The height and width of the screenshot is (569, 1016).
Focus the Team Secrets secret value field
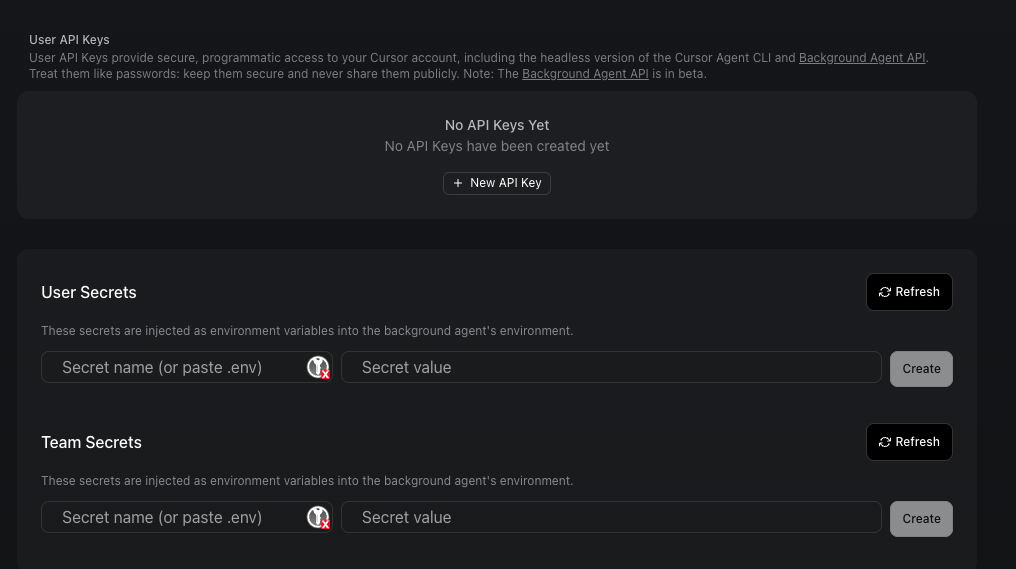click(x=610, y=517)
